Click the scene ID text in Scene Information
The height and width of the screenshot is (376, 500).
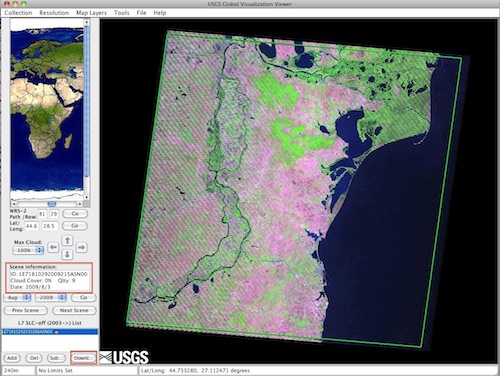[x=49, y=274]
